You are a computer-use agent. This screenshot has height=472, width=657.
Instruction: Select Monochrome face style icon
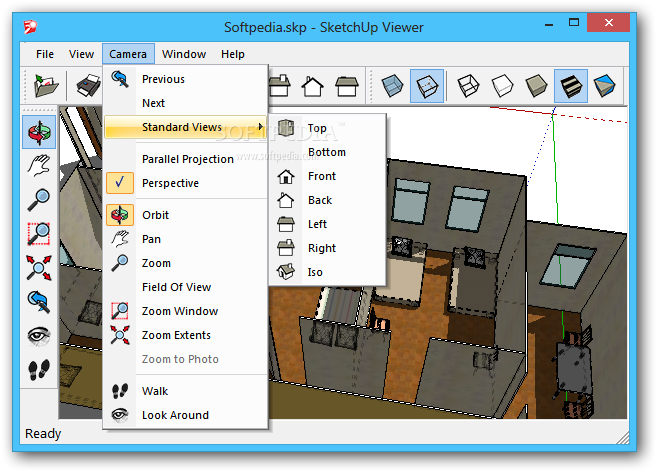(605, 86)
